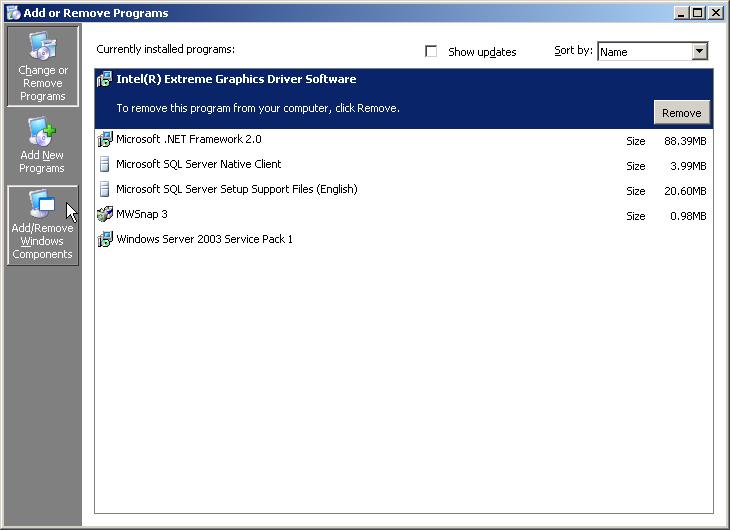Click the Change or Remove Programs icon
The height and width of the screenshot is (530, 730).
(42, 48)
